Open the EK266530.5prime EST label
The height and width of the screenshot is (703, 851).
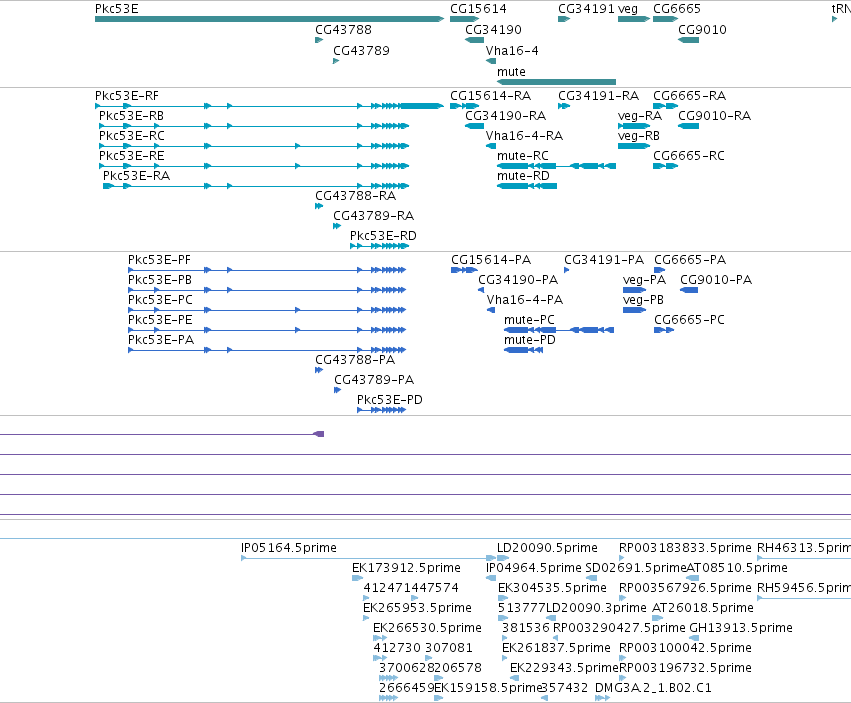[427, 628]
